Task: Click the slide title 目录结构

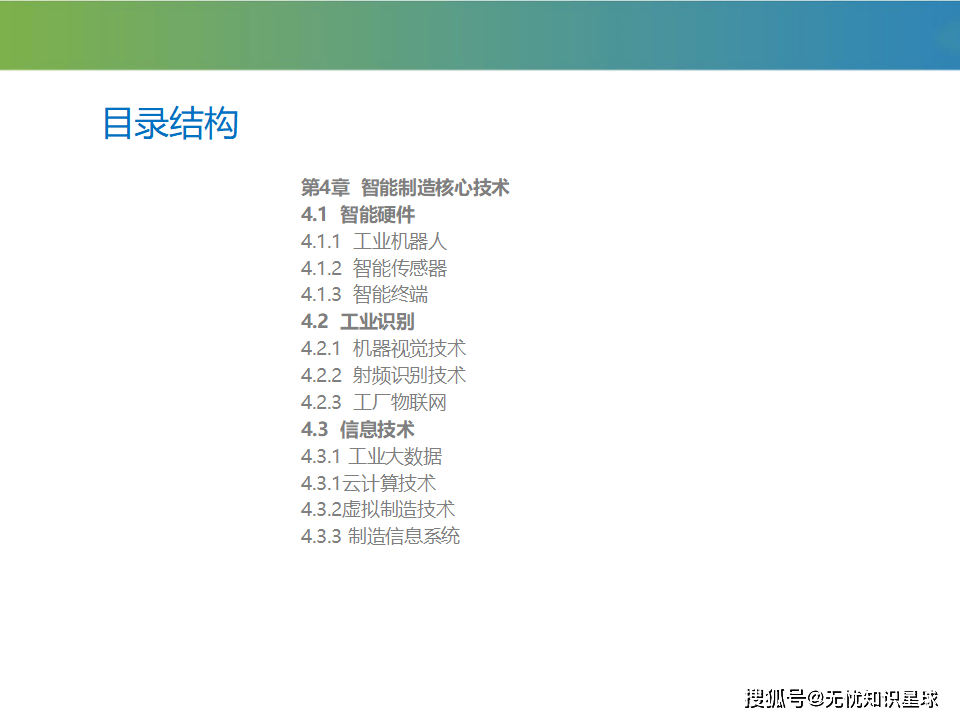Action: [171, 123]
